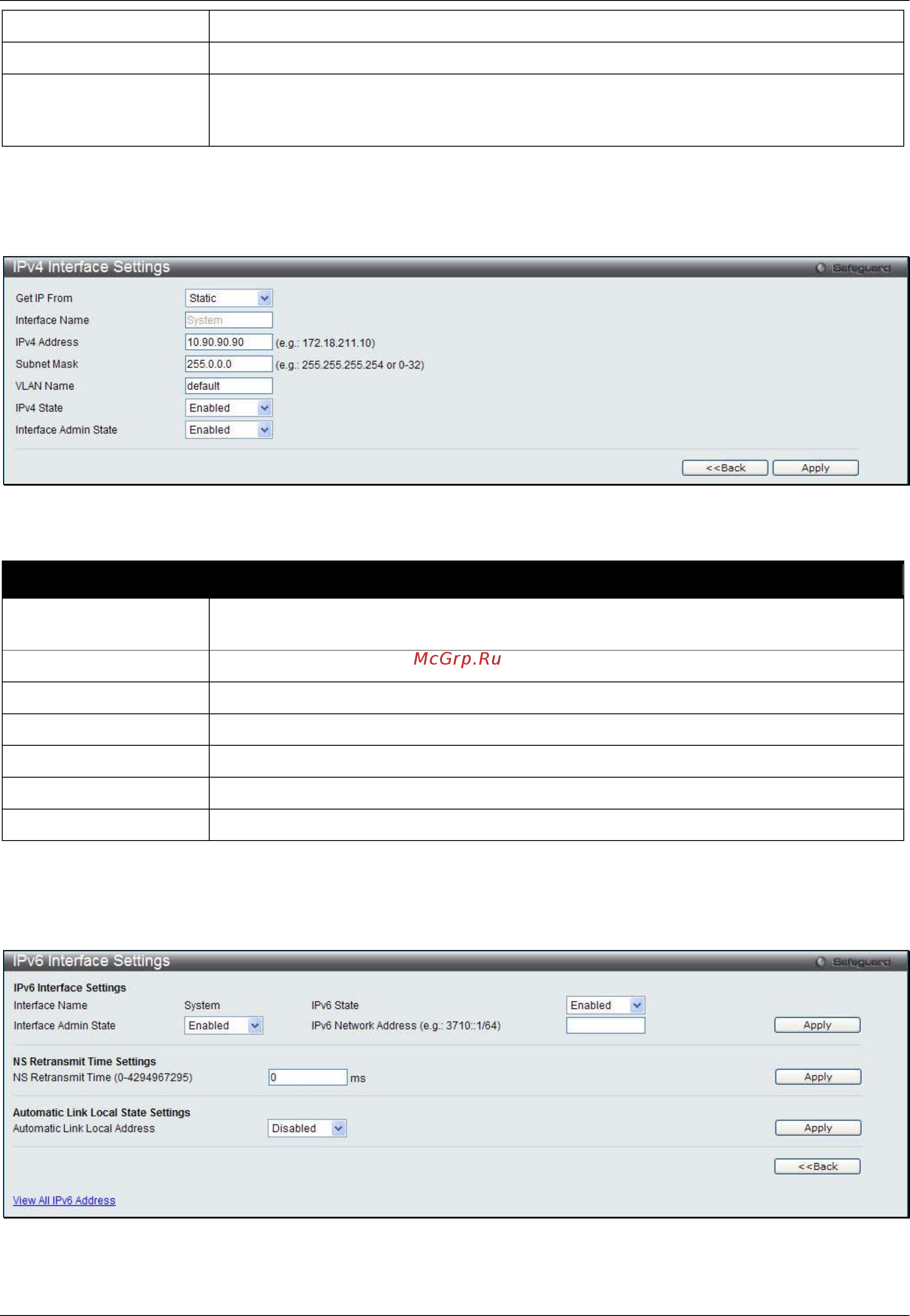Click the IPv4 Interface Settings title
Image resolution: width=910 pixels, height=1316 pixels.
coord(91,267)
